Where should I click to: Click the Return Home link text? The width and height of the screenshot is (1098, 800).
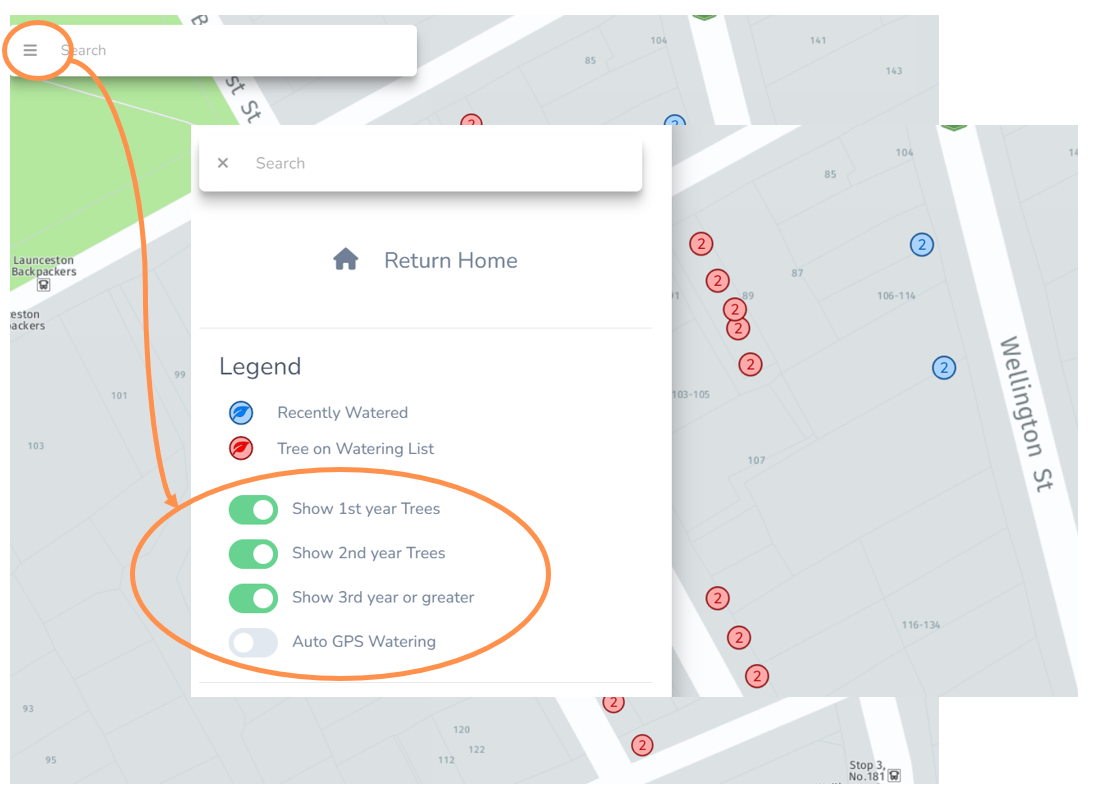tap(450, 260)
